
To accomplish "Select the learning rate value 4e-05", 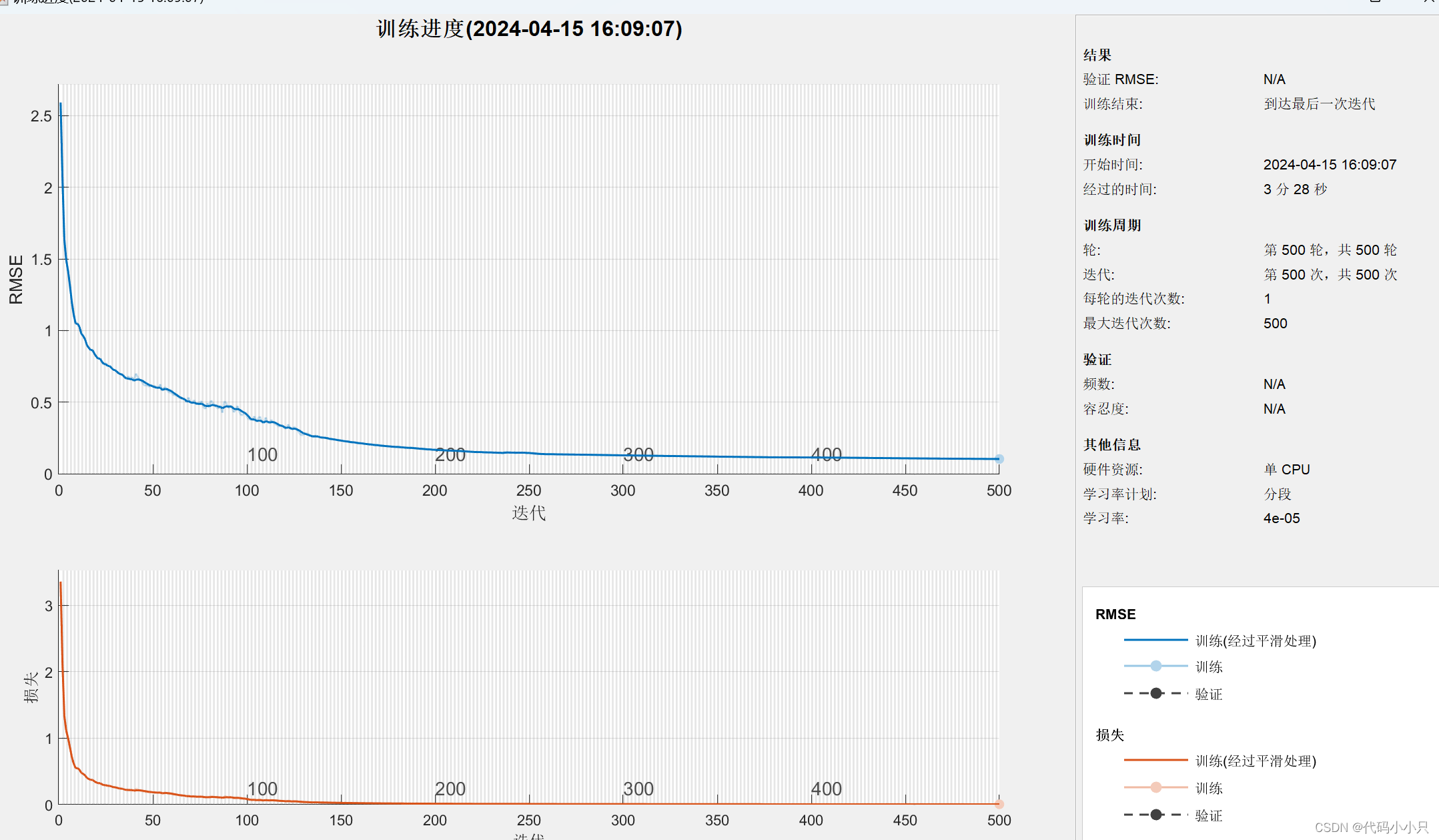I will 1281,518.
